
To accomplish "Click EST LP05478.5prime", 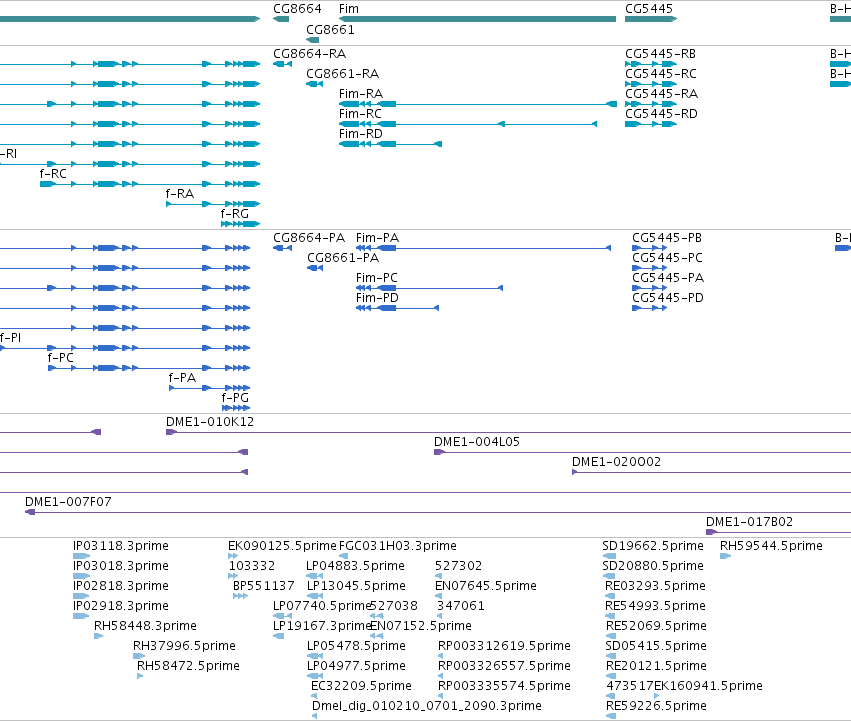I will pyautogui.click(x=357, y=646).
